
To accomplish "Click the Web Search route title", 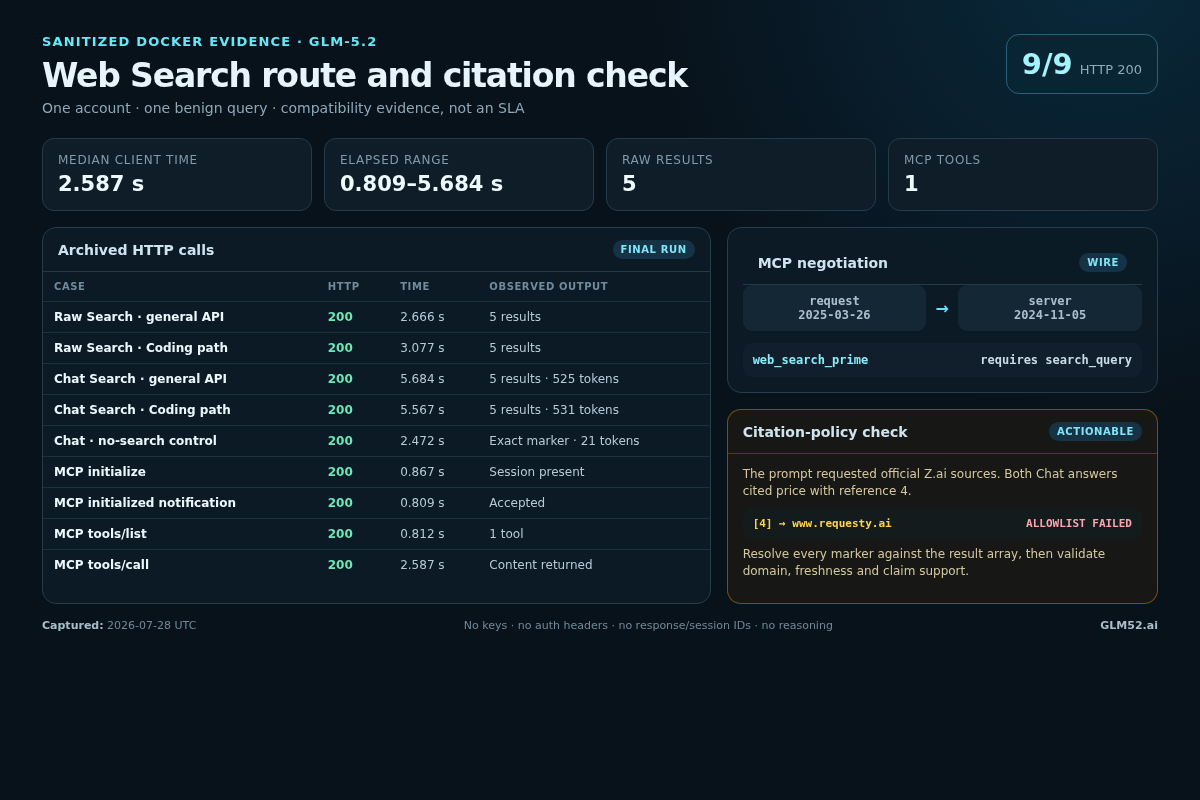I will 364,75.
